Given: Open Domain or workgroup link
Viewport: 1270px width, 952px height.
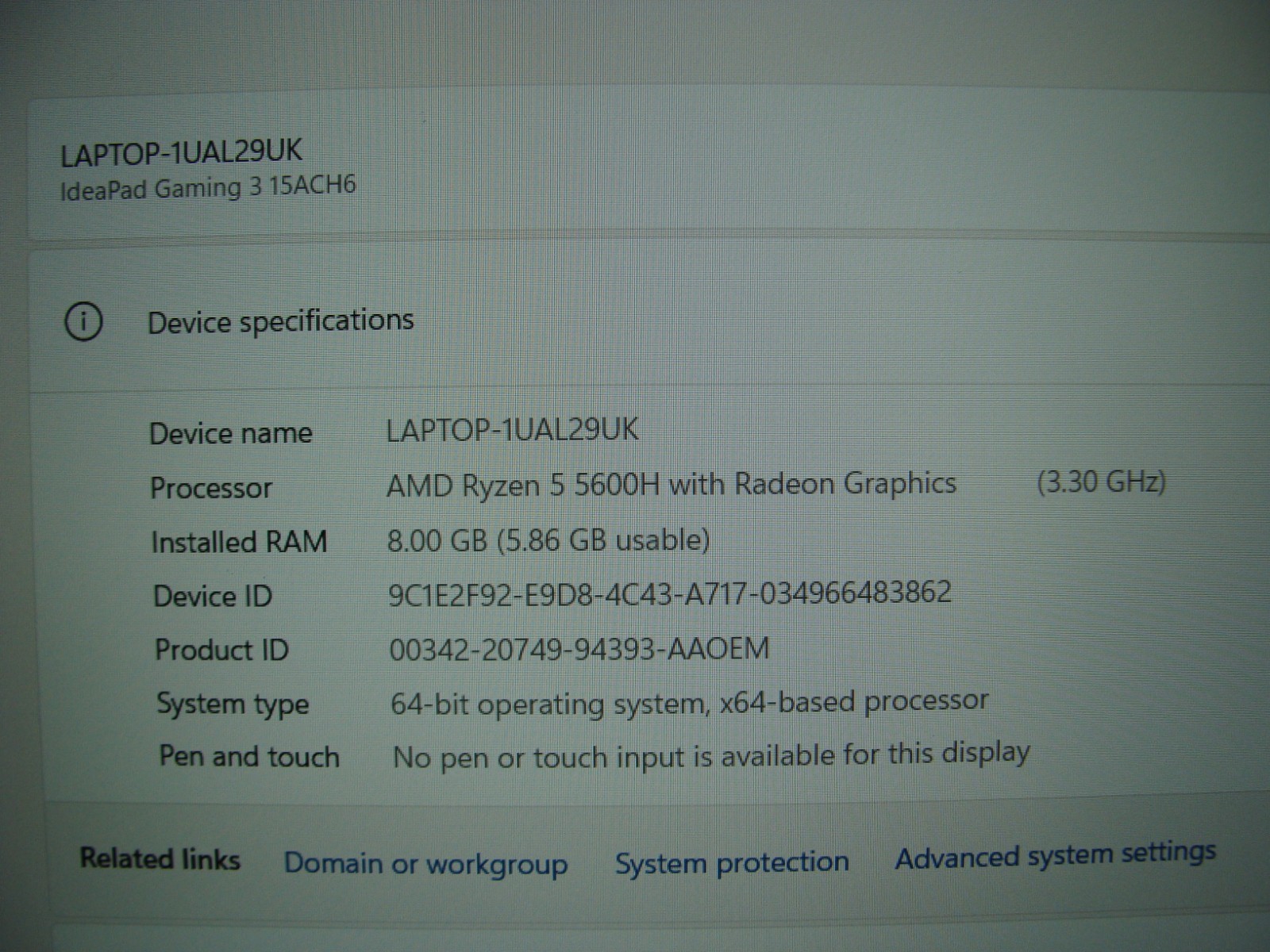Looking at the screenshot, I should (x=425, y=864).
